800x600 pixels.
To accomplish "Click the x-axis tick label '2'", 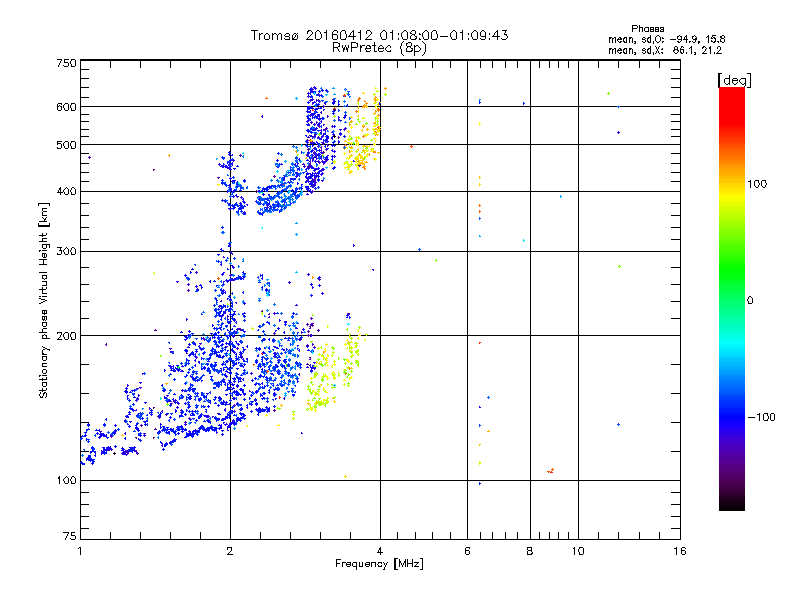I will pos(230,551).
